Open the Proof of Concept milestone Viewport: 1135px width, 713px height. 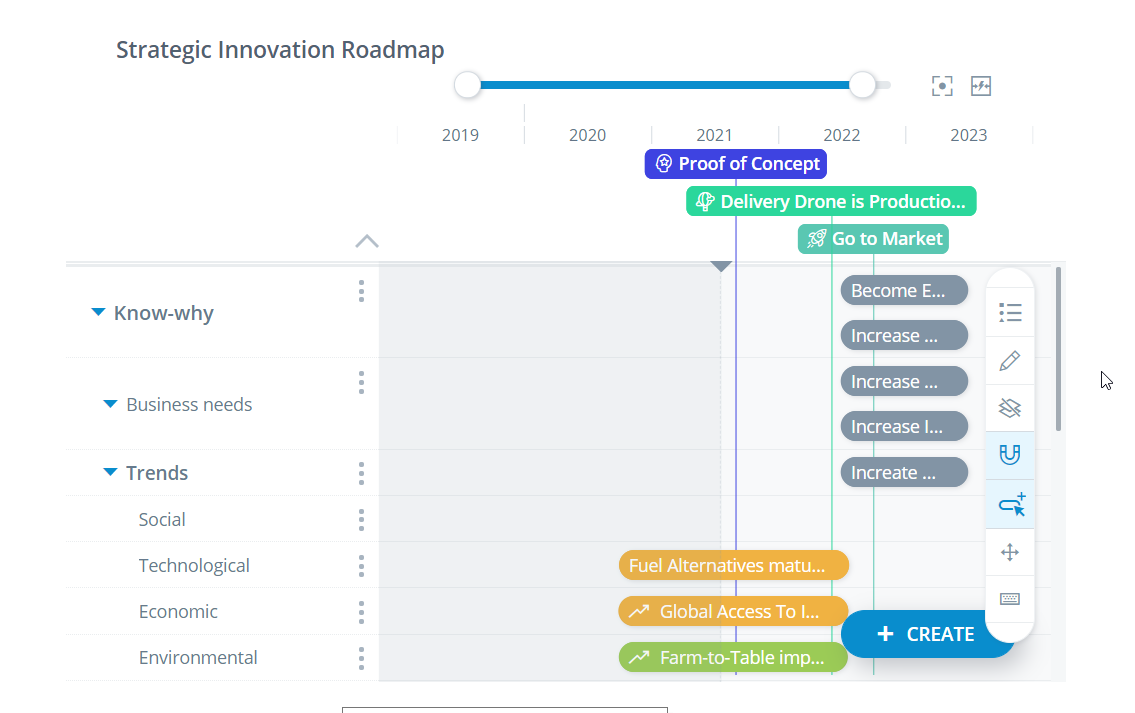pyautogui.click(x=735, y=163)
